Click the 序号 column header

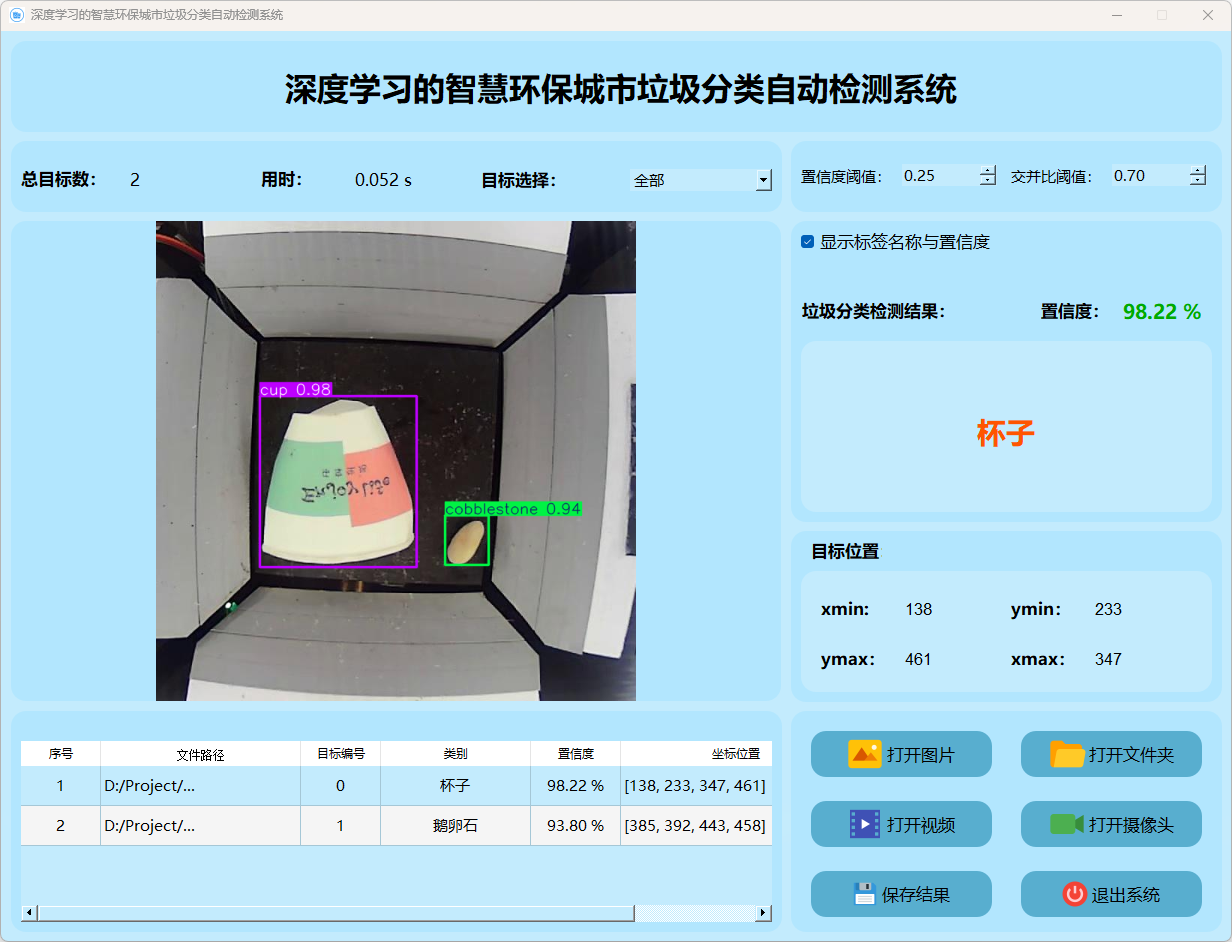[x=61, y=754]
